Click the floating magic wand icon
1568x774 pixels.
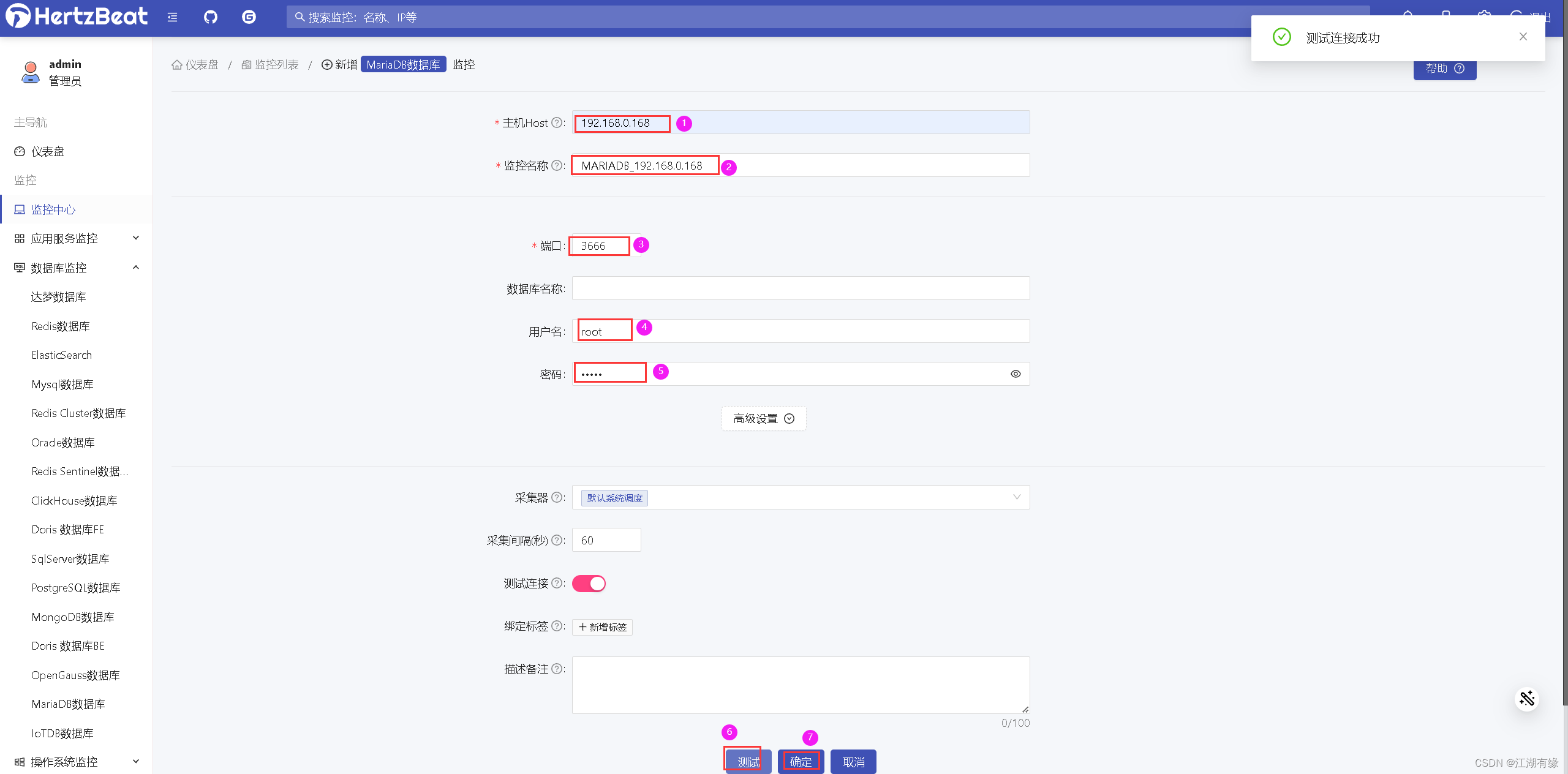pyautogui.click(x=1527, y=699)
